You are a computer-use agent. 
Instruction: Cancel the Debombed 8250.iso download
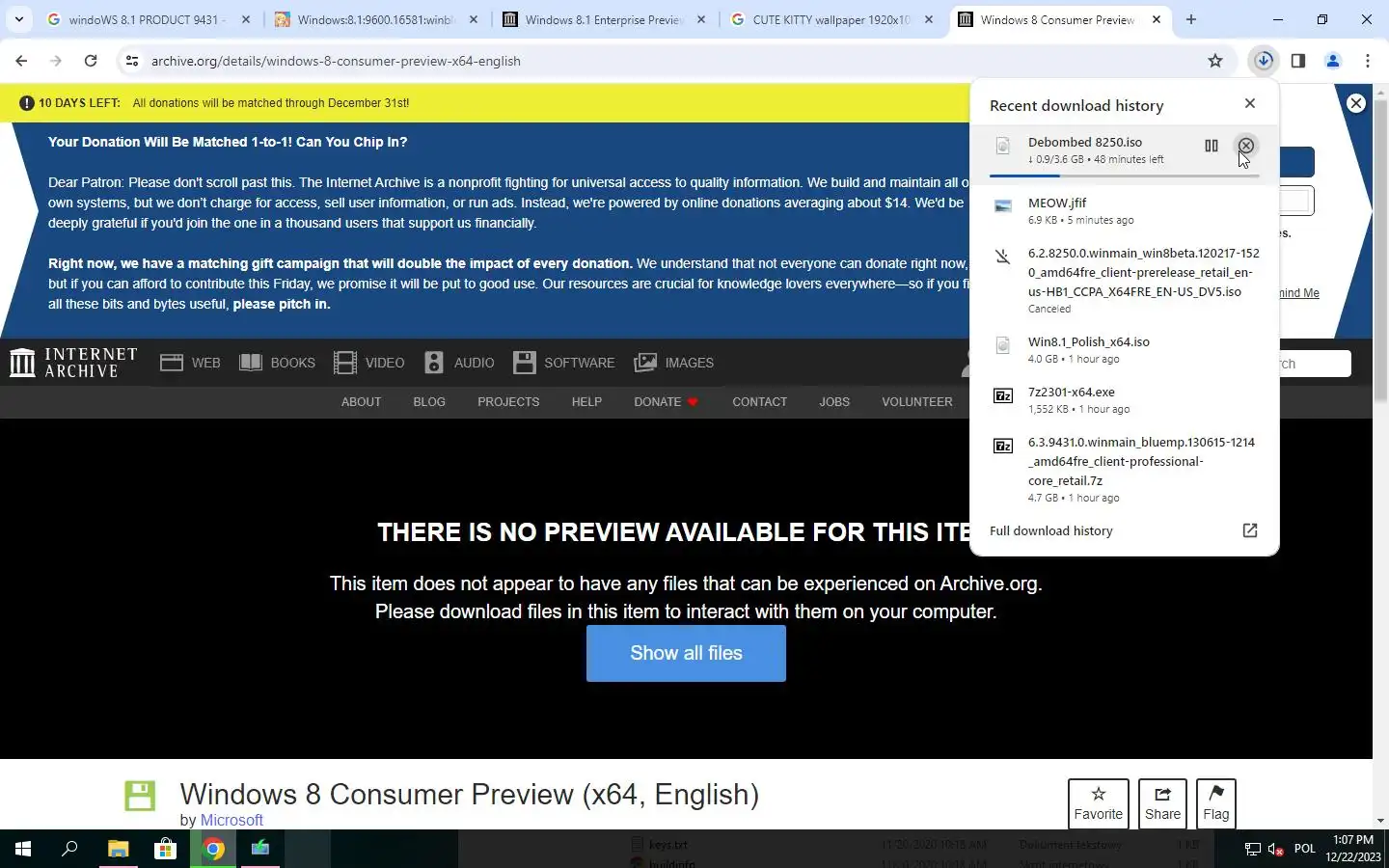pyautogui.click(x=1246, y=146)
